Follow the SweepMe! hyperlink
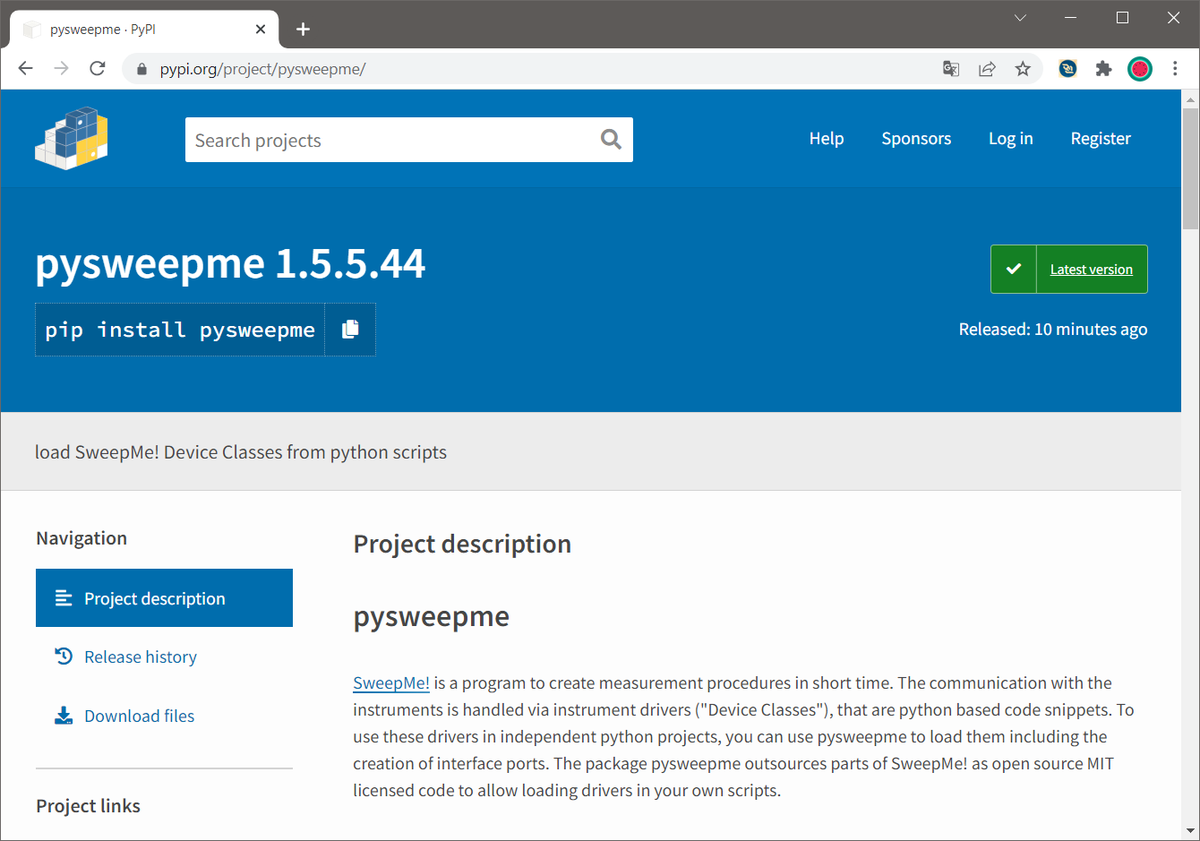 [391, 683]
